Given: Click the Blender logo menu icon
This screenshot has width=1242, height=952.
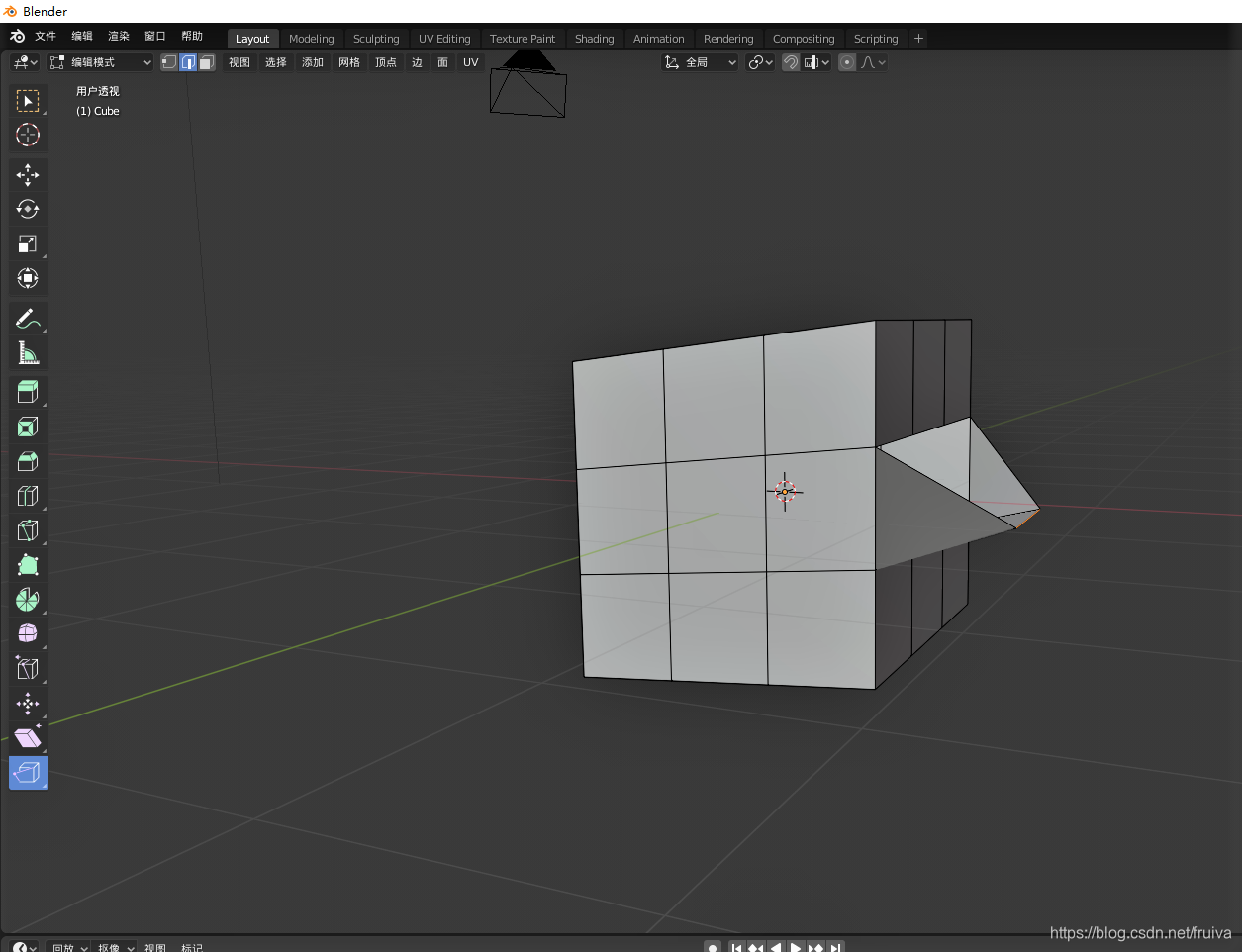Looking at the screenshot, I should click(17, 37).
